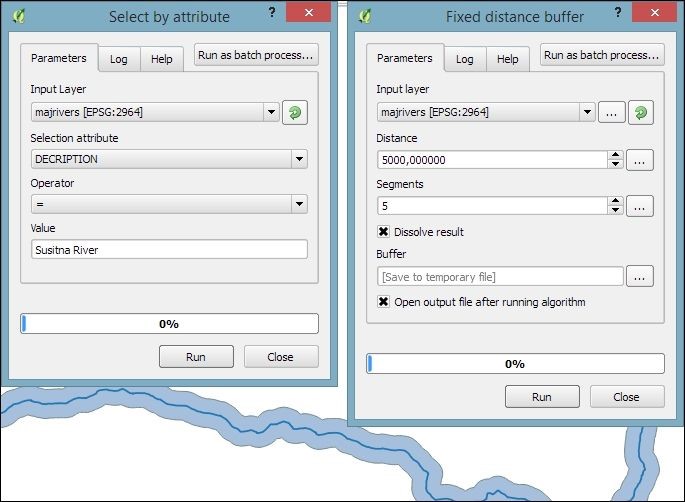Click ellipsis button next to Segments field
Screen dimensions: 685x502
pyautogui.click(x=641, y=206)
